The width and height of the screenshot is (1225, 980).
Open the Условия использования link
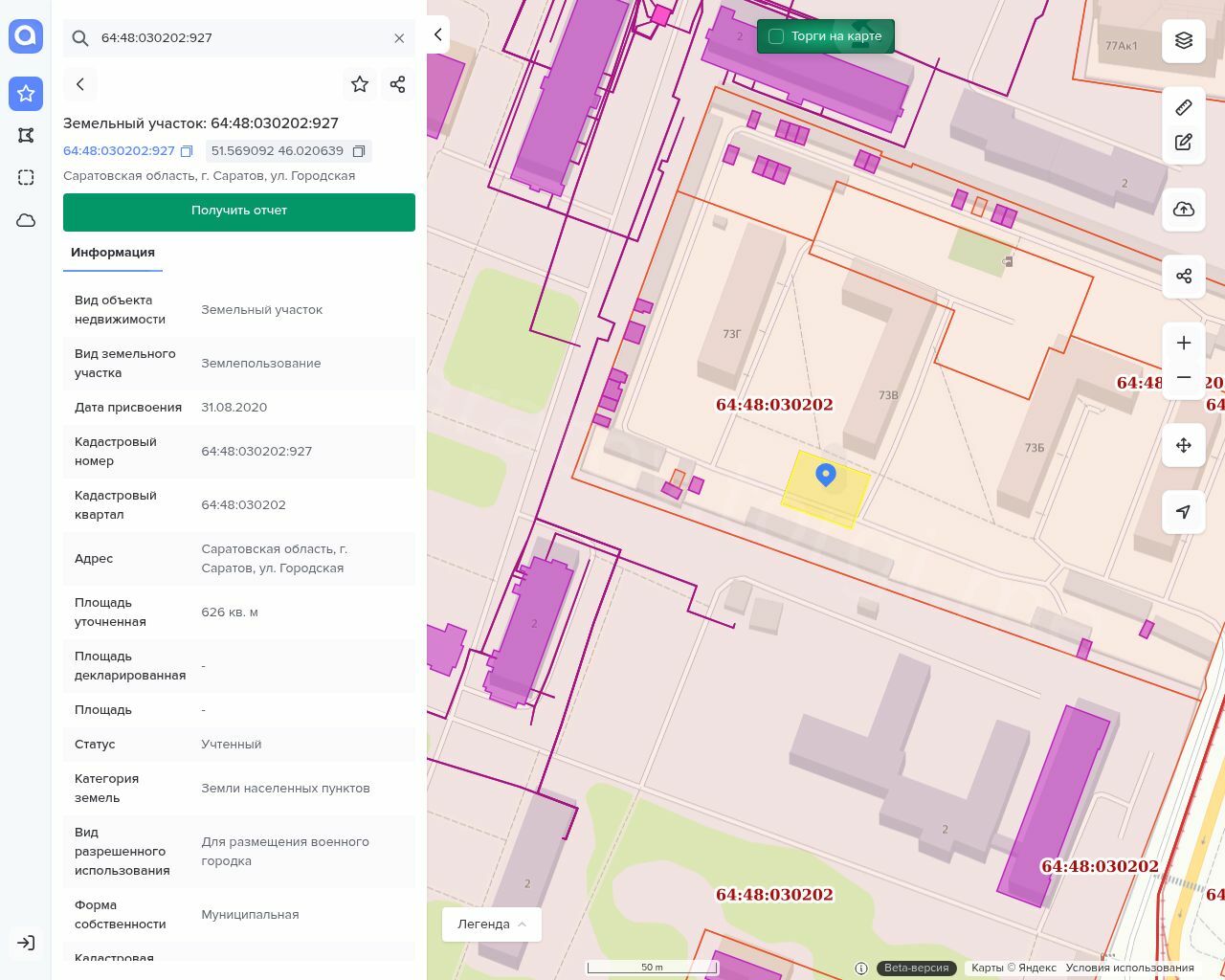coord(1129,968)
